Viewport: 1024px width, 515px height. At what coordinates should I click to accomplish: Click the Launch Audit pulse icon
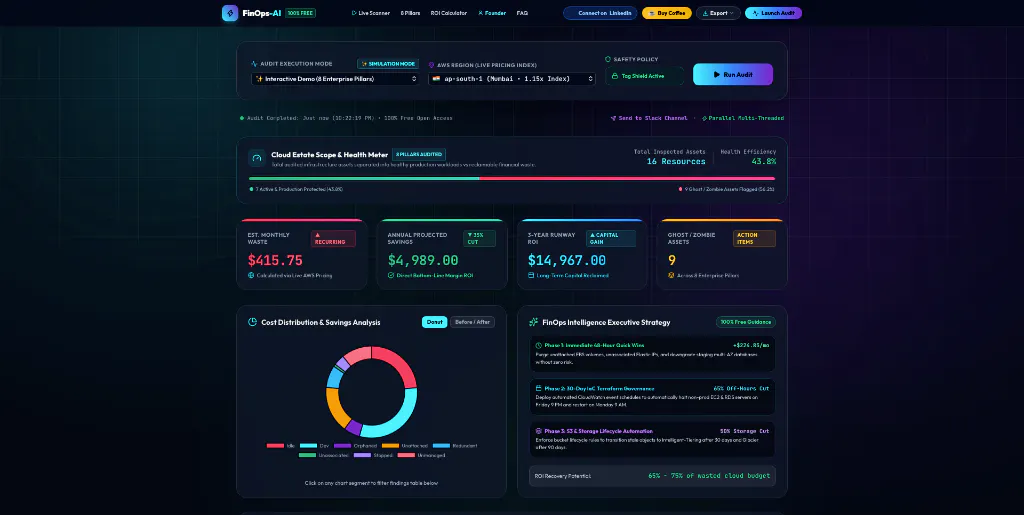pyautogui.click(x=756, y=13)
